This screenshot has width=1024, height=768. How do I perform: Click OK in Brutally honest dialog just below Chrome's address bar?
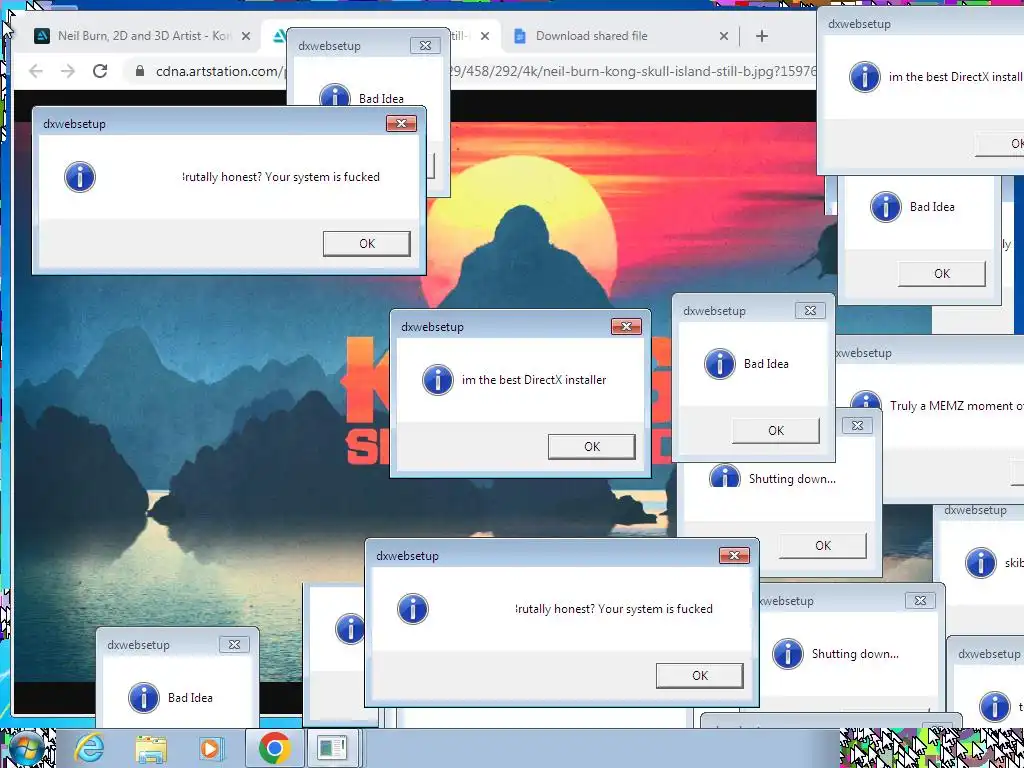[367, 244]
